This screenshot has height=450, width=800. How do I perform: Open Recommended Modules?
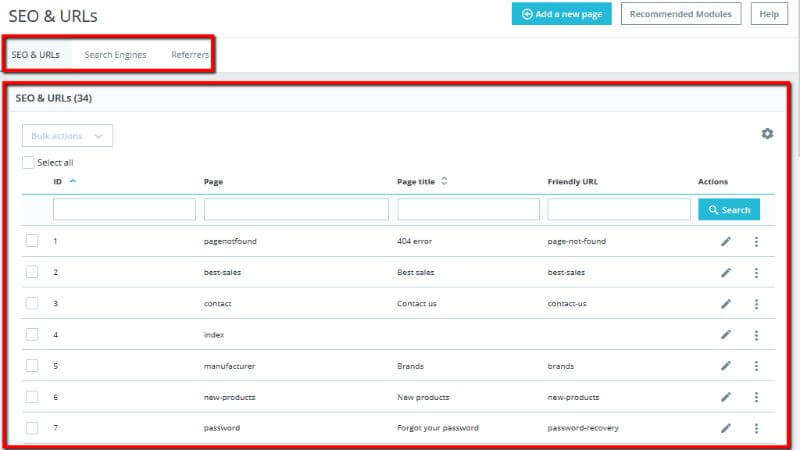coord(681,14)
